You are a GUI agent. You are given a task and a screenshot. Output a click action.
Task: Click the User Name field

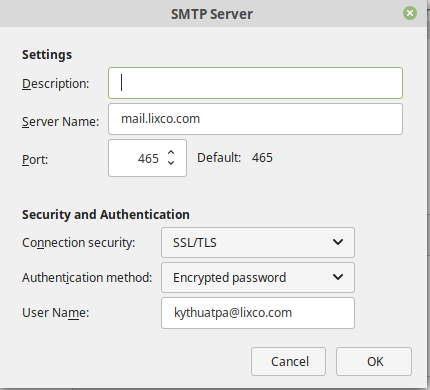(x=258, y=313)
